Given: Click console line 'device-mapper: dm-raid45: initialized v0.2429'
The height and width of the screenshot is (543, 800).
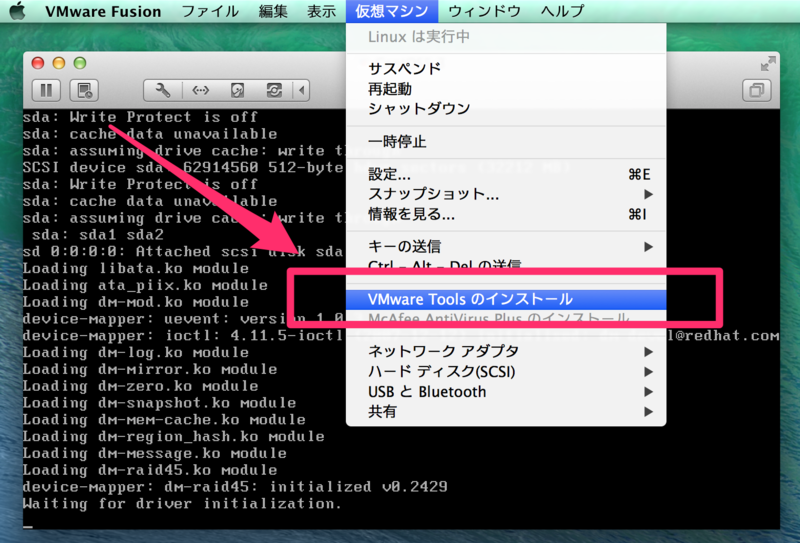Looking at the screenshot, I should pos(235,487).
